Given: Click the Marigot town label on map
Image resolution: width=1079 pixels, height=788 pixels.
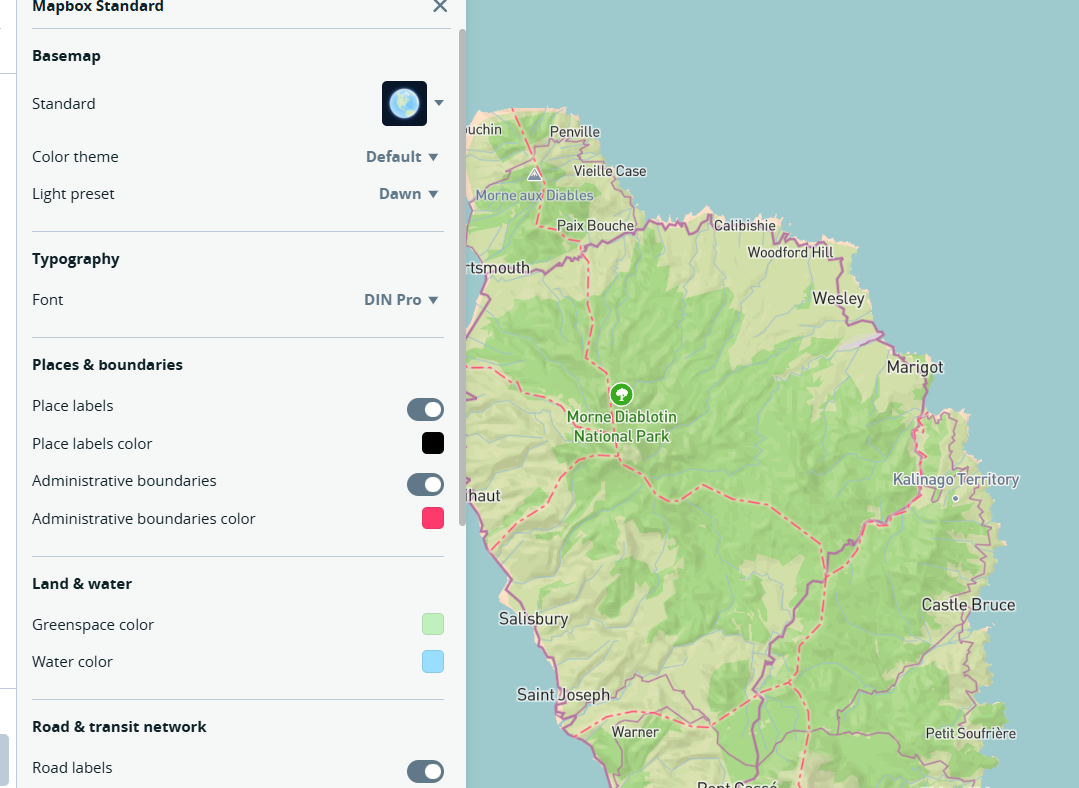Looking at the screenshot, I should tap(914, 367).
